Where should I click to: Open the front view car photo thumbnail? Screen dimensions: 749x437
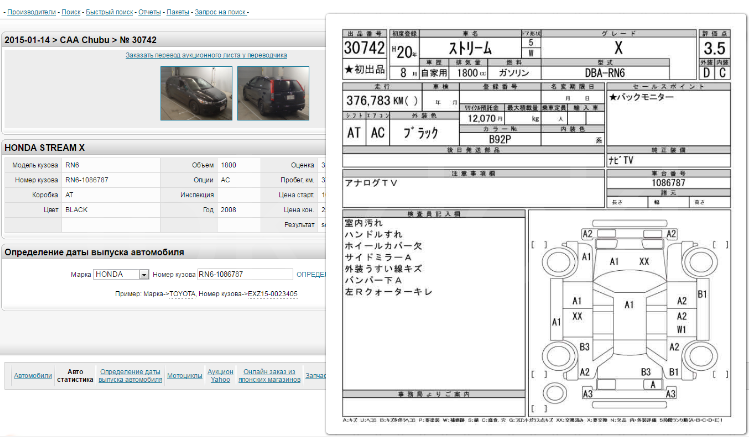[x=196, y=93]
